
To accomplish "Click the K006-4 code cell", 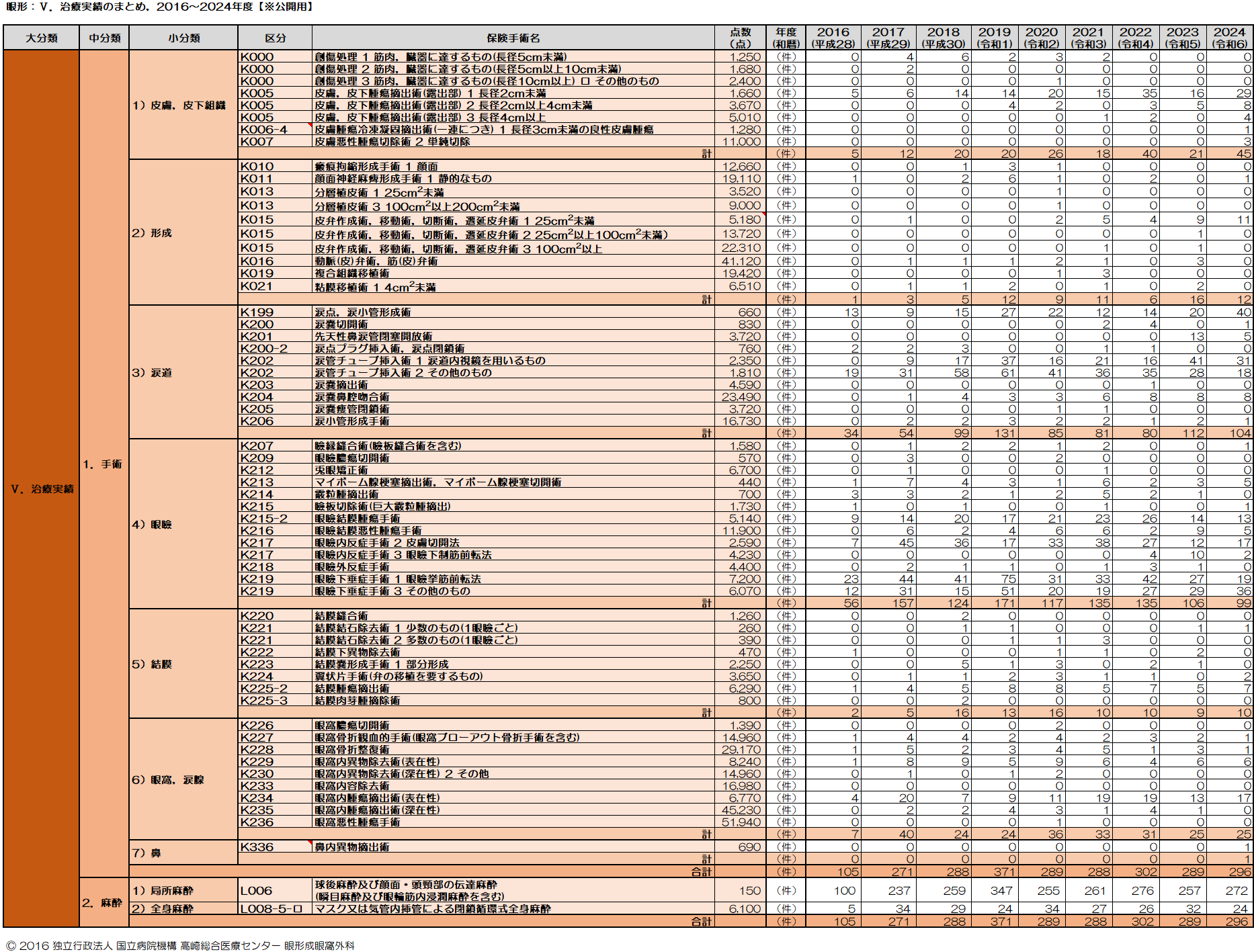I will 264,130.
